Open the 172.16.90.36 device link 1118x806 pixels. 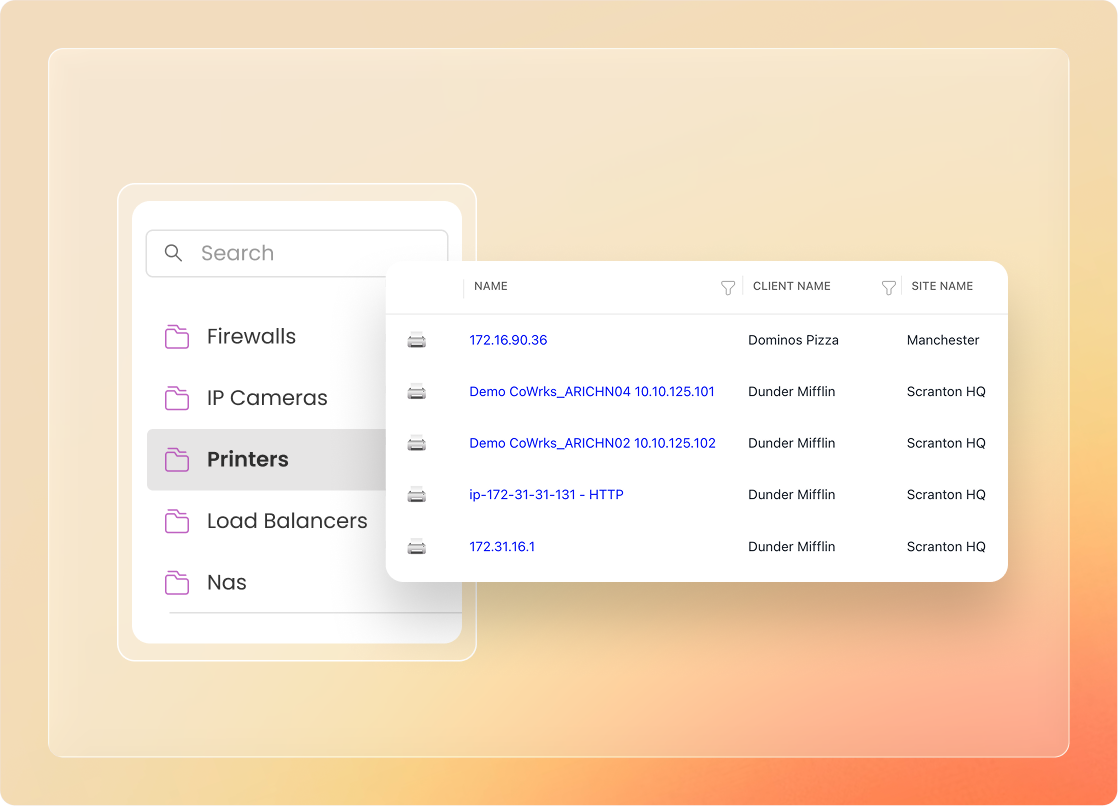pos(508,340)
